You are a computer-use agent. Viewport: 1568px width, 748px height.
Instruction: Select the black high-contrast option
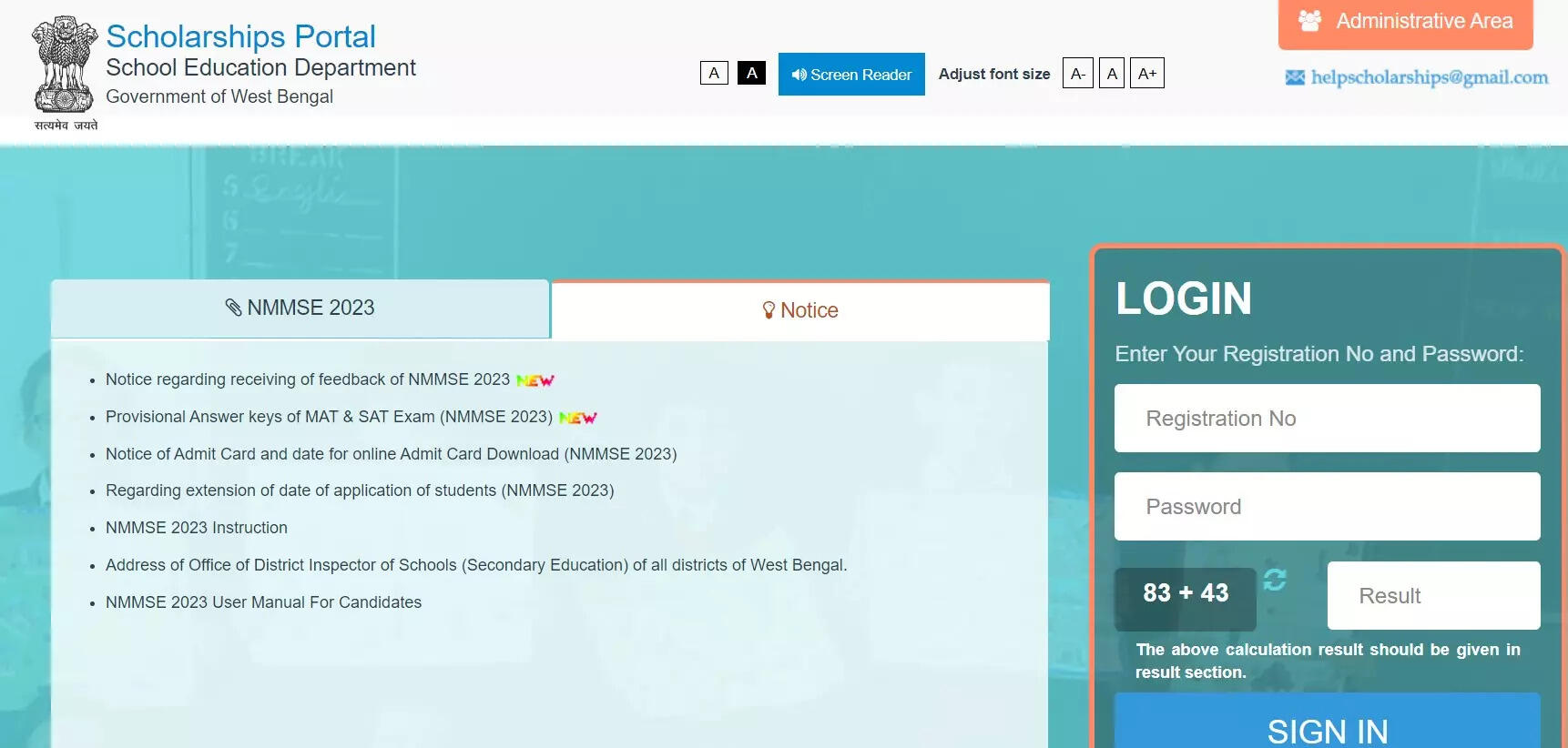[751, 73]
